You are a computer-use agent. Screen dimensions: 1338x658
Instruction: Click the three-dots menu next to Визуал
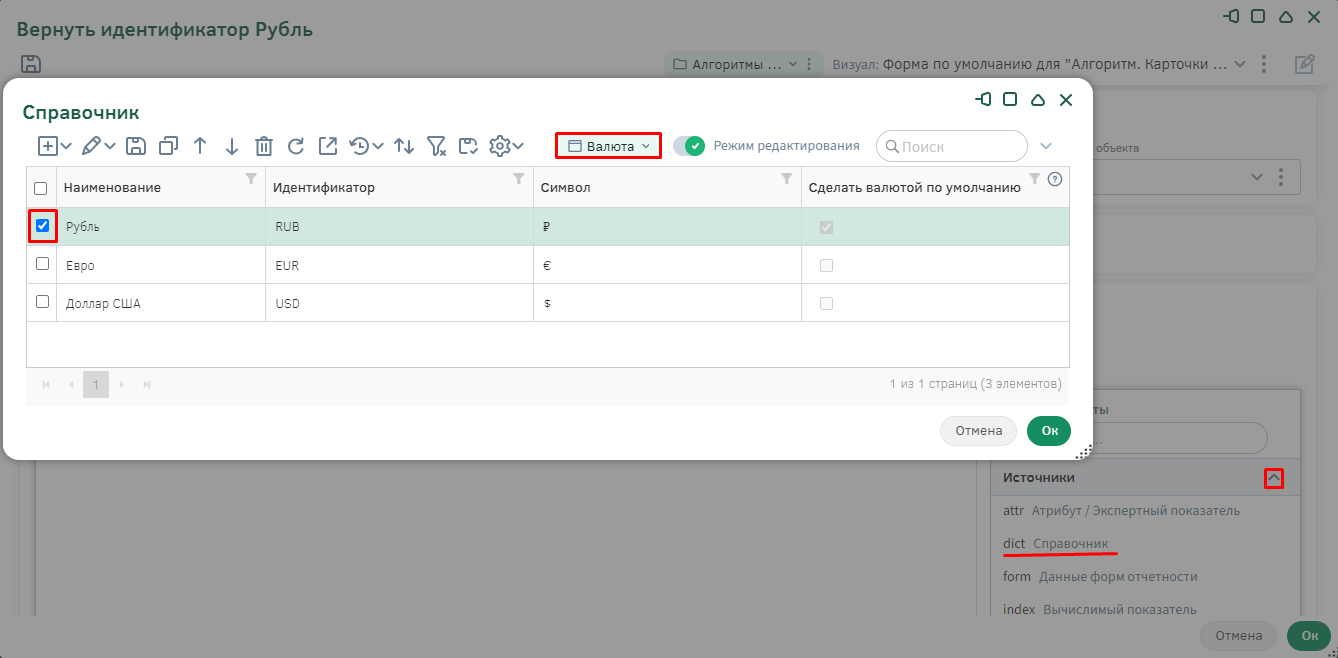coord(1266,64)
